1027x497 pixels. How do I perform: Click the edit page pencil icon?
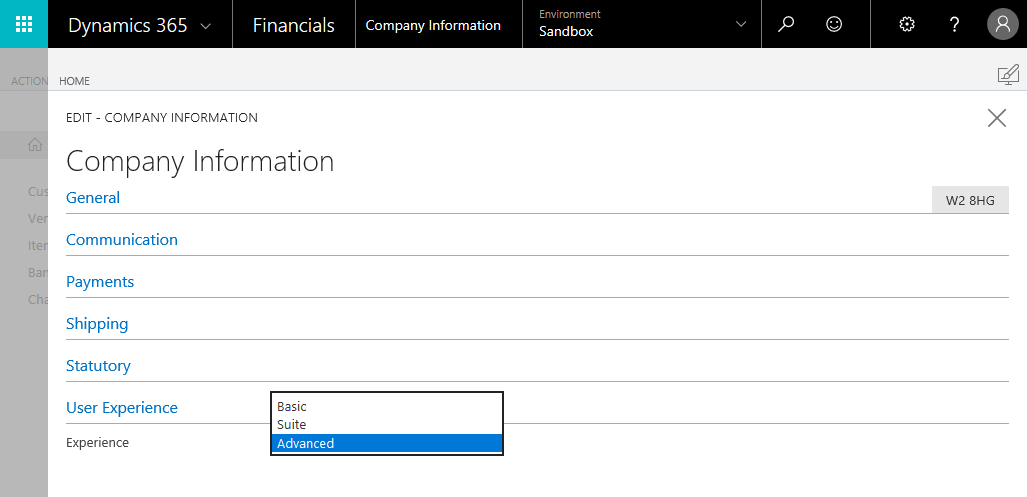[1007, 75]
